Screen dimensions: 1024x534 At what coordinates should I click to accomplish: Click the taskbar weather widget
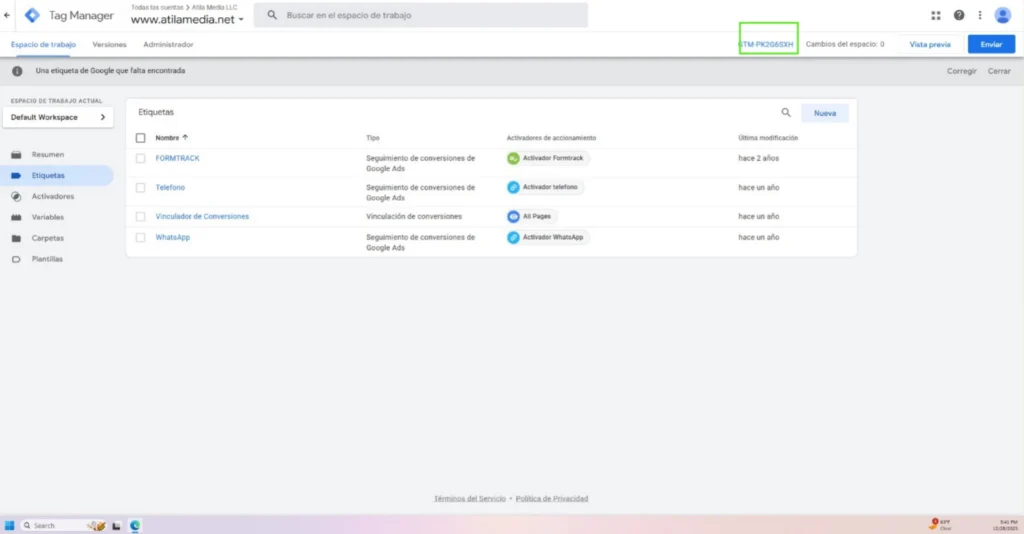(940, 525)
